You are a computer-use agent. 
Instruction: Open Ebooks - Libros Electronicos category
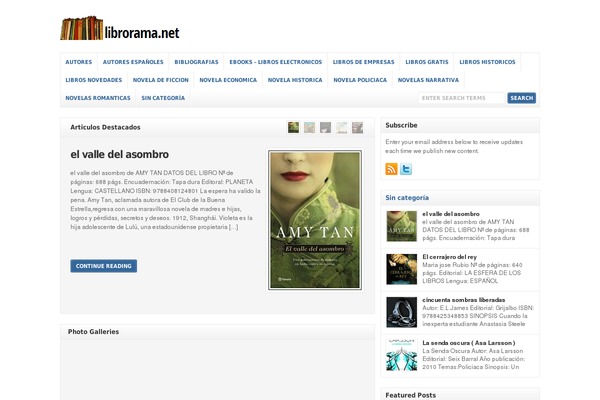pos(276,62)
